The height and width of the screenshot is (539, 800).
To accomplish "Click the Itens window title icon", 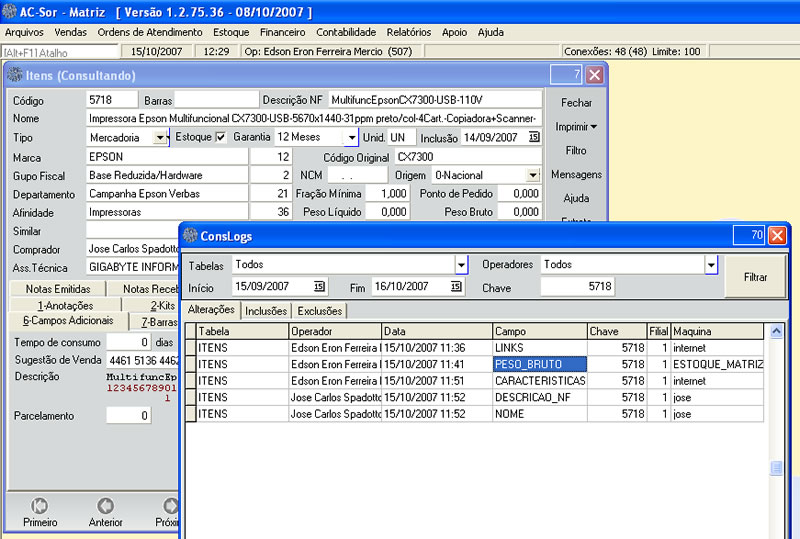I will [15, 75].
